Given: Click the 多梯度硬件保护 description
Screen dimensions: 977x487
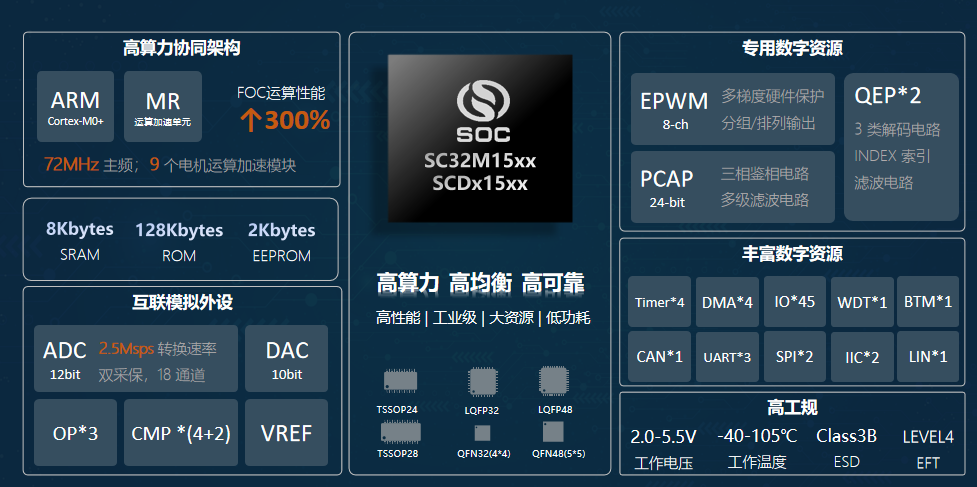Looking at the screenshot, I should point(773,97).
